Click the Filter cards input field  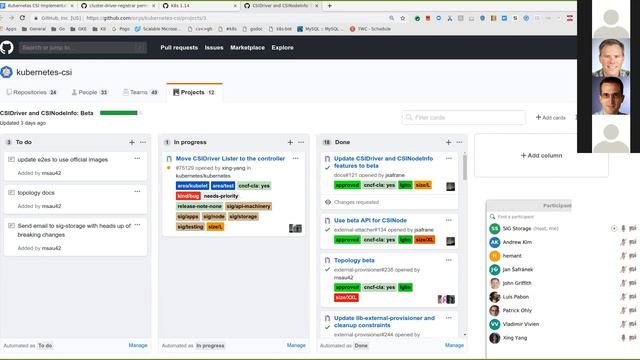464,118
